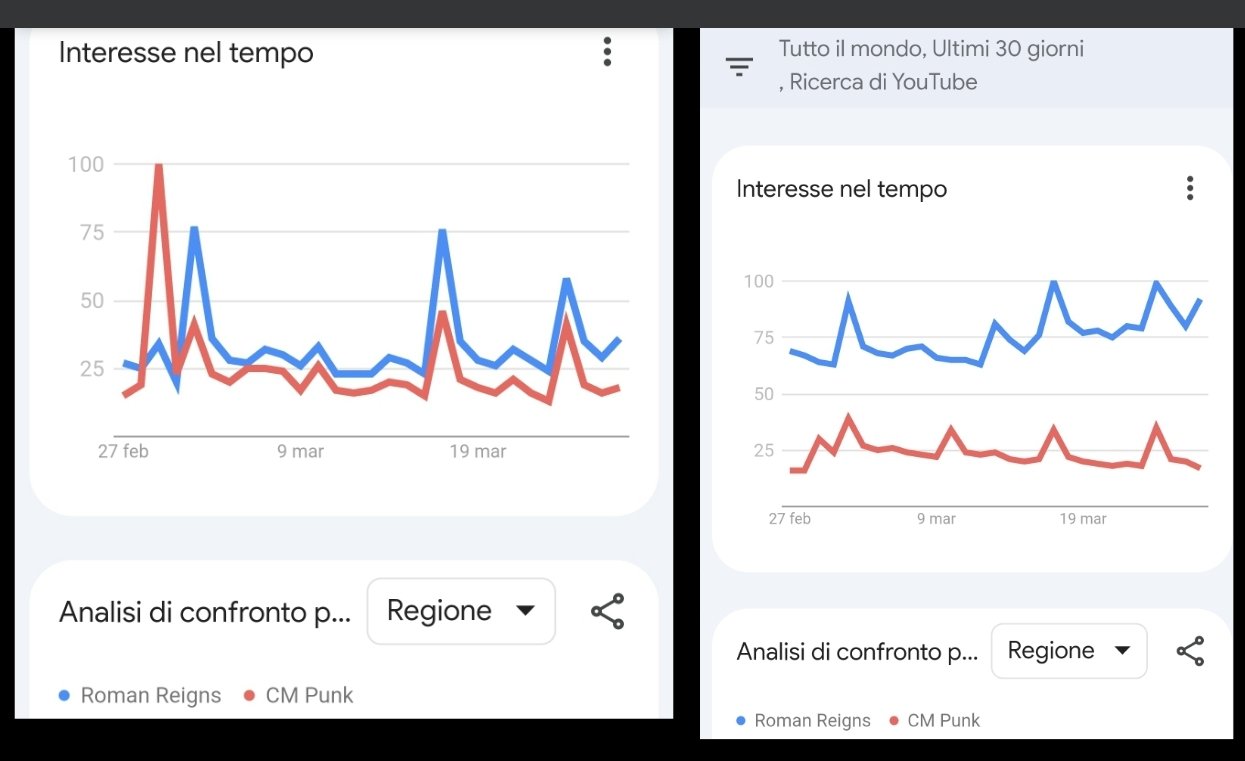Click the red peak at 100 on the left chart
This screenshot has width=1245, height=761.
click(158, 167)
